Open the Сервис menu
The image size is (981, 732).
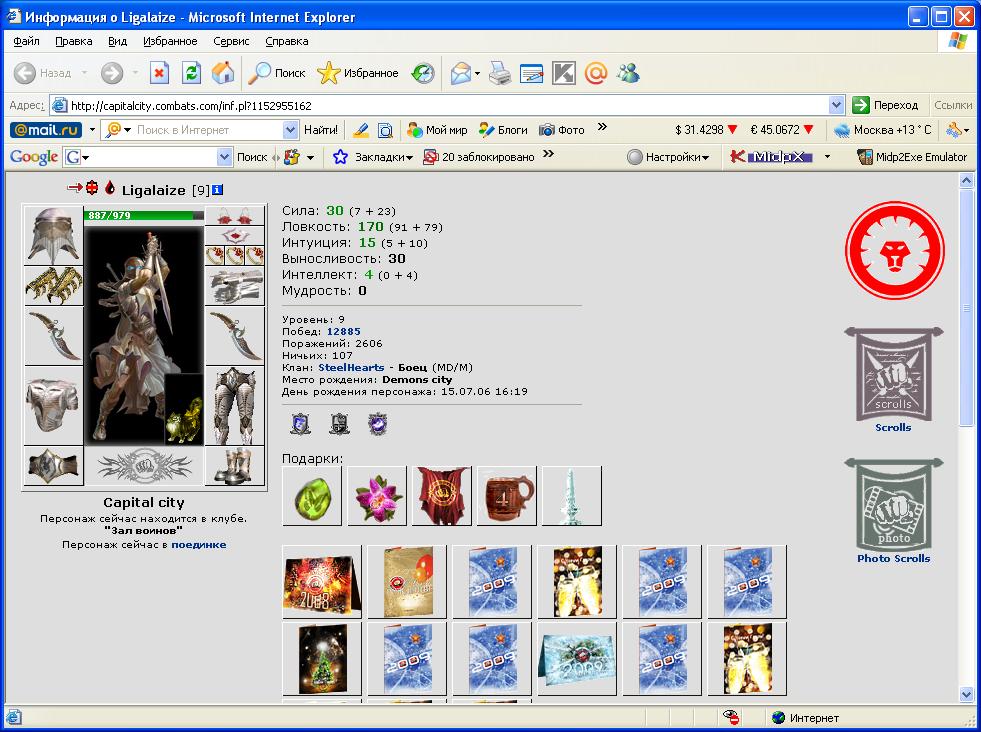(231, 41)
